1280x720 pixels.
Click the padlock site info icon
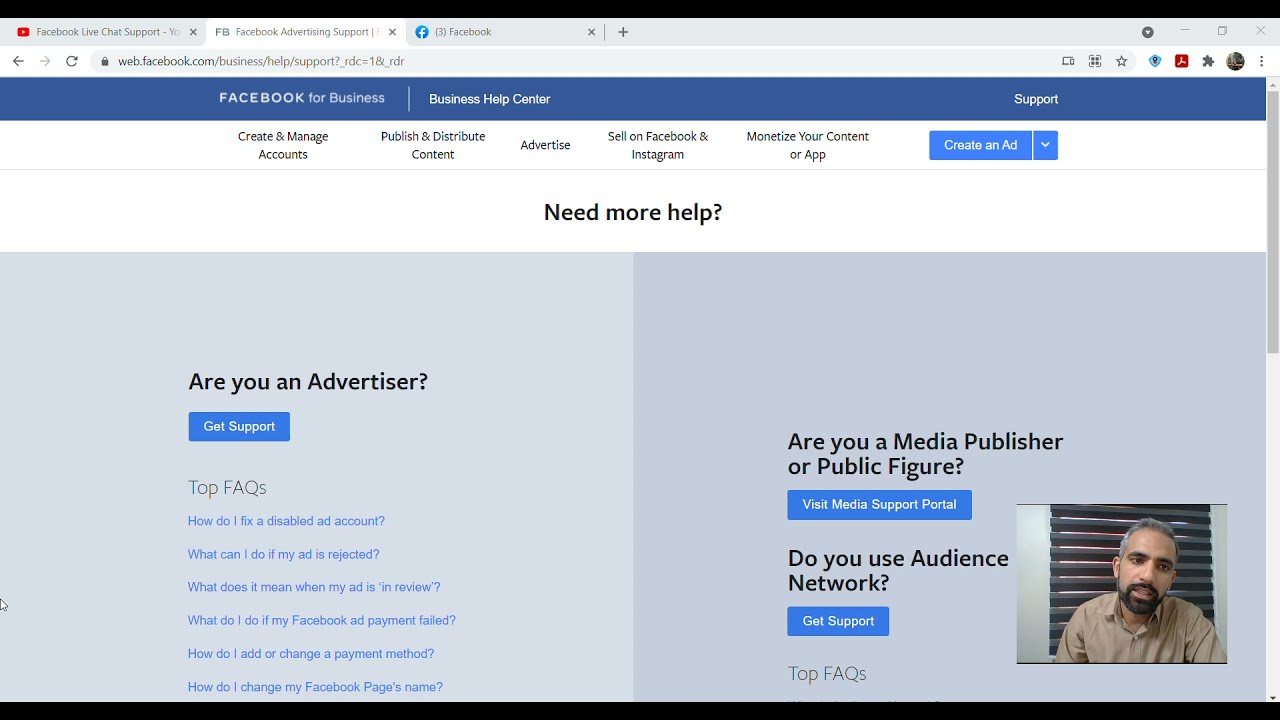(x=105, y=61)
